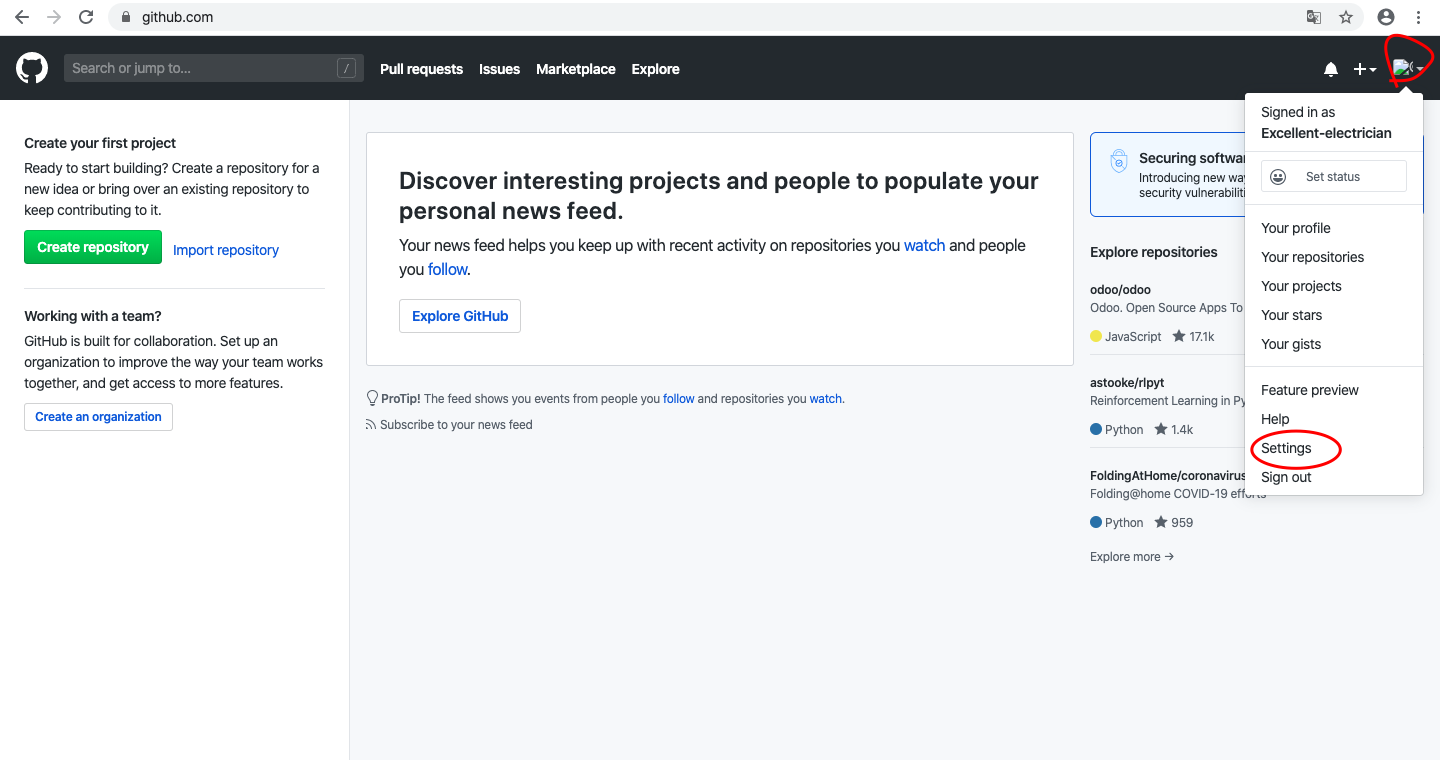1440x760 pixels.
Task: Click the star count 1.4k for astooke/rlpyt
Action: 1174,429
